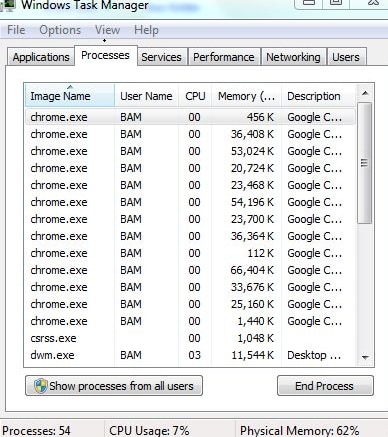This screenshot has height=437, width=388.
Task: Click the End Process button
Action: (x=325, y=386)
